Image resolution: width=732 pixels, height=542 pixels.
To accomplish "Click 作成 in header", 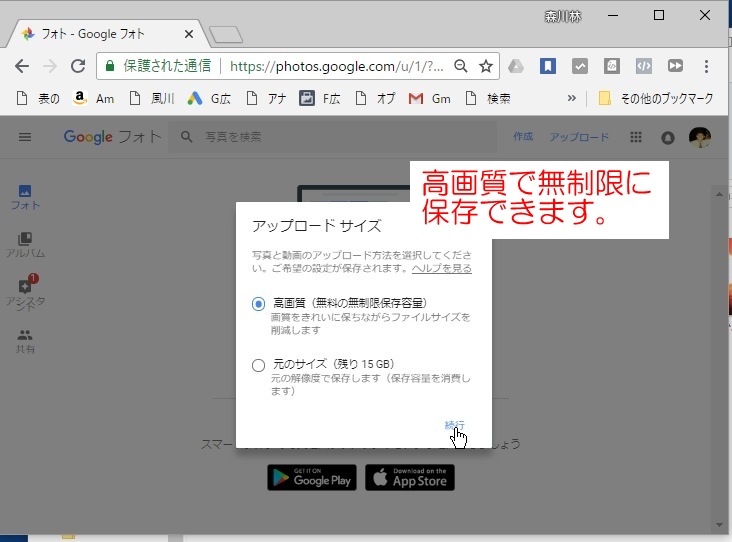I will (x=523, y=136).
